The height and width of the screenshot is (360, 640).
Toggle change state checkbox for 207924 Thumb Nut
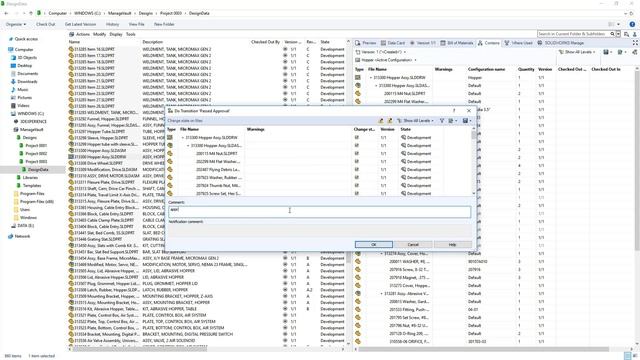pyautogui.click(x=357, y=185)
